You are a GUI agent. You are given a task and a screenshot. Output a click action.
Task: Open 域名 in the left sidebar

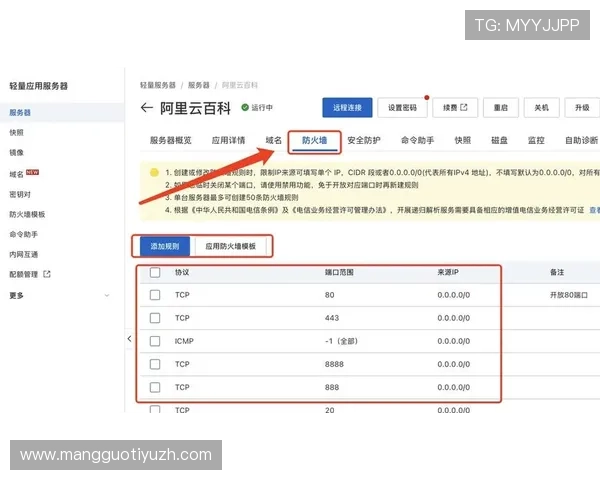click(x=16, y=174)
